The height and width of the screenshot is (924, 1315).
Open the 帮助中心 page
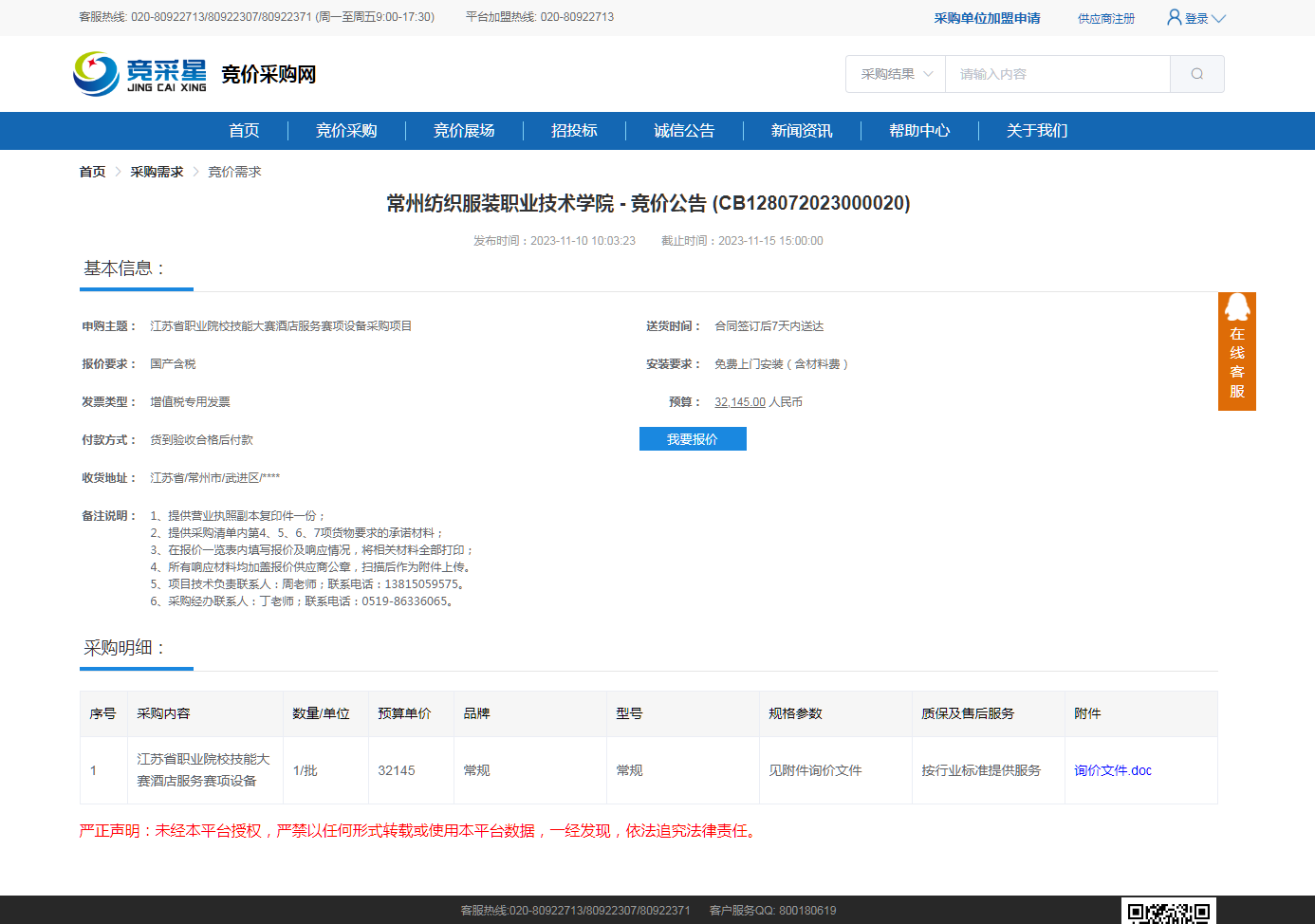coord(919,131)
